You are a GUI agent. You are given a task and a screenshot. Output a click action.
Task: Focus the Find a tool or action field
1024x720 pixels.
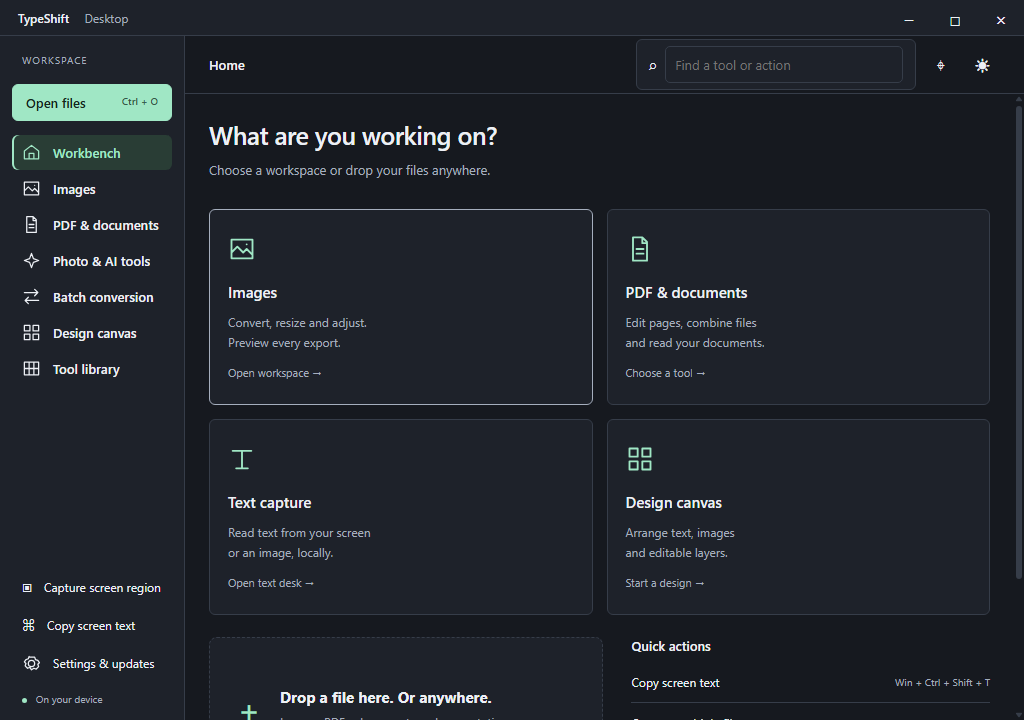tap(784, 65)
